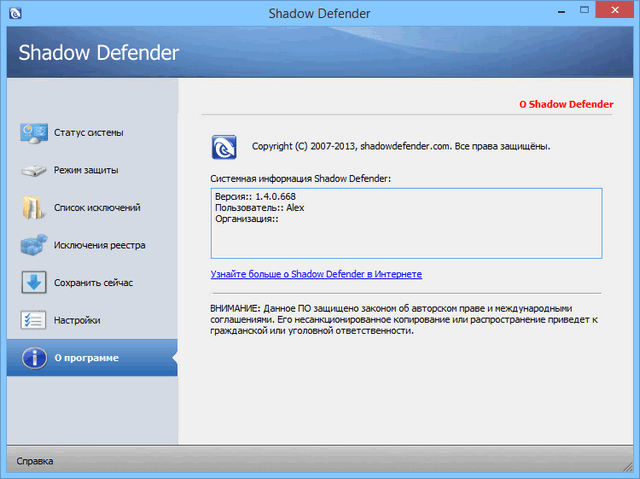Click the Protection Mode drive icon
This screenshot has height=479, width=640.
coord(34,170)
